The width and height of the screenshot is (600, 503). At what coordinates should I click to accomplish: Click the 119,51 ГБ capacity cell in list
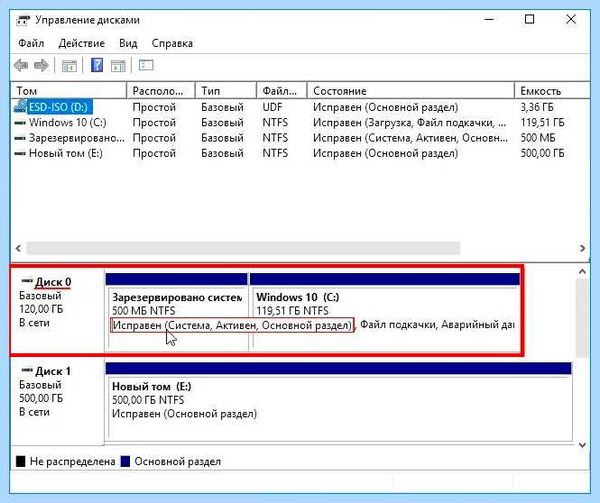pos(542,122)
